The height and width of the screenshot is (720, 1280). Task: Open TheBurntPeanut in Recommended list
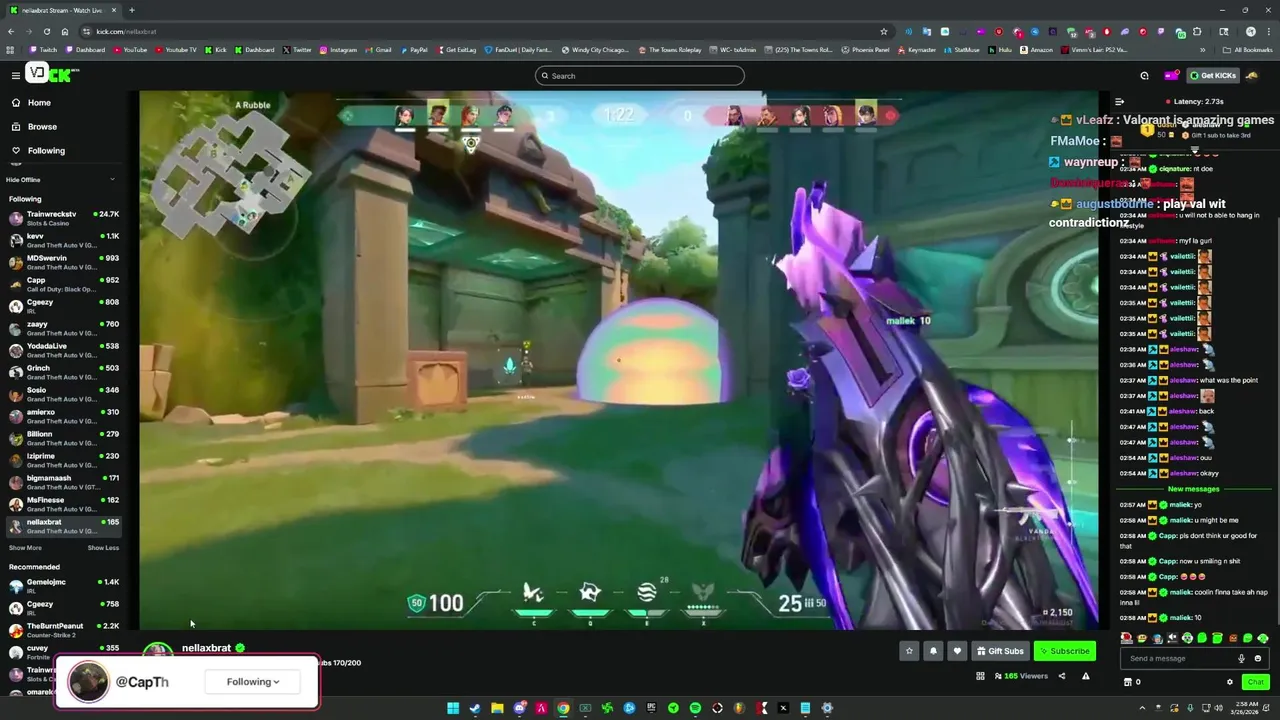(64, 630)
